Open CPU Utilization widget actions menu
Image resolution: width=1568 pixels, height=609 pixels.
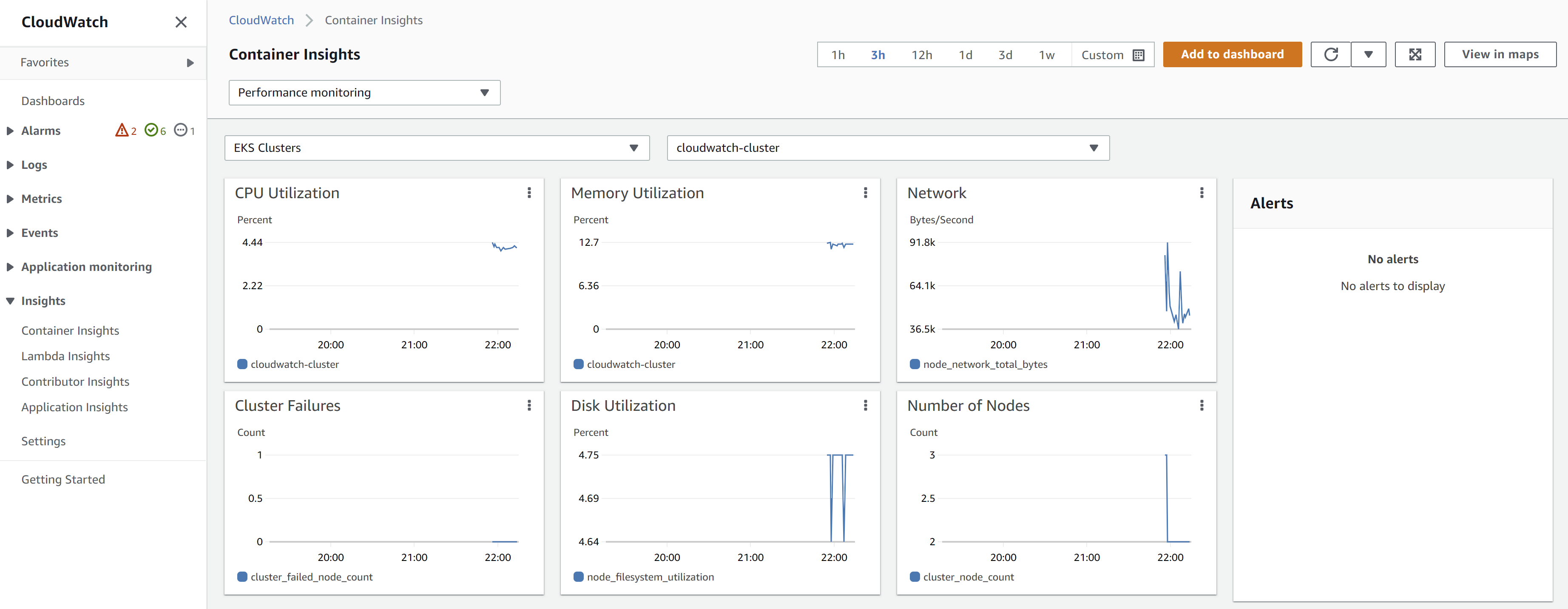tap(529, 193)
